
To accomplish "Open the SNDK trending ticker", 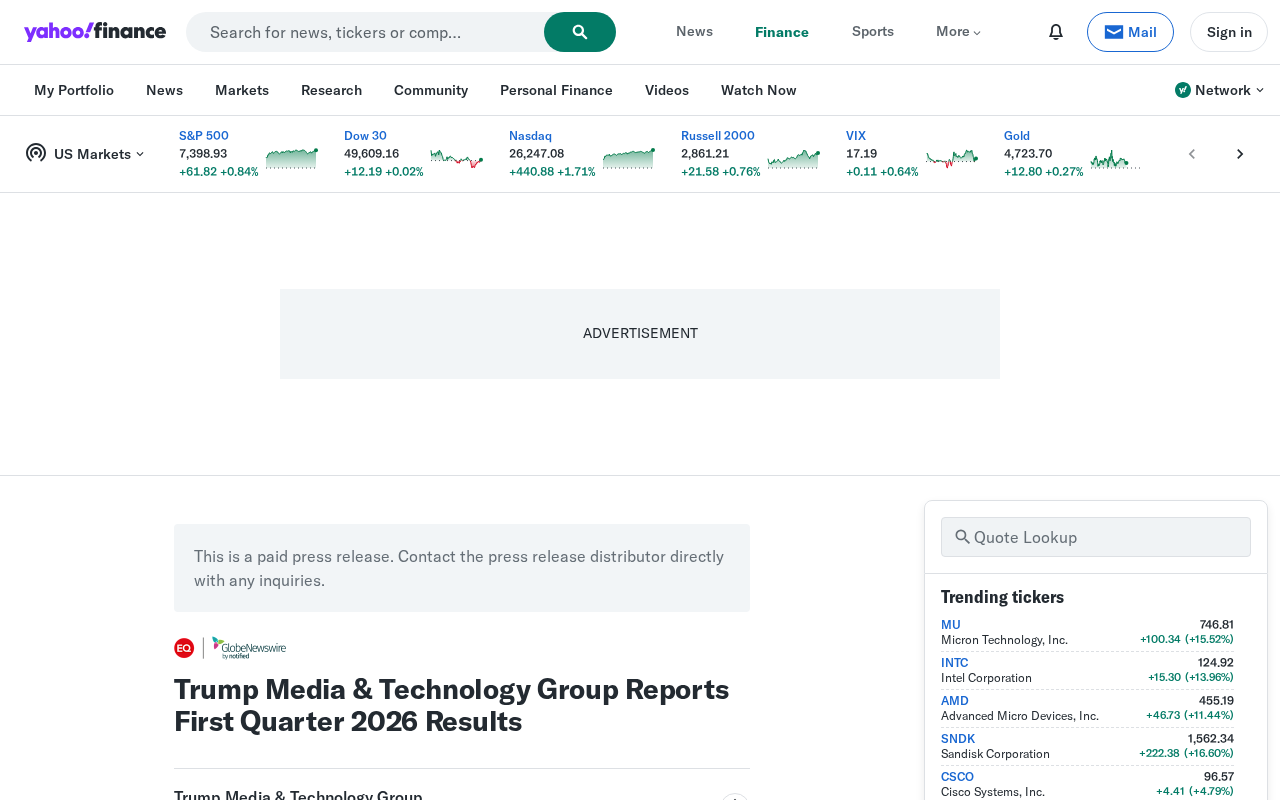I will (958, 739).
